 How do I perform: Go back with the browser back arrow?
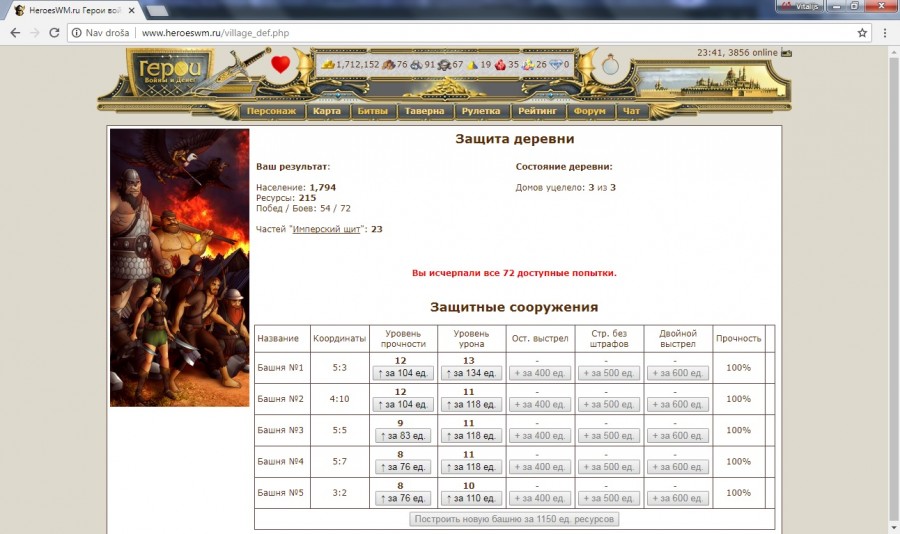15,33
